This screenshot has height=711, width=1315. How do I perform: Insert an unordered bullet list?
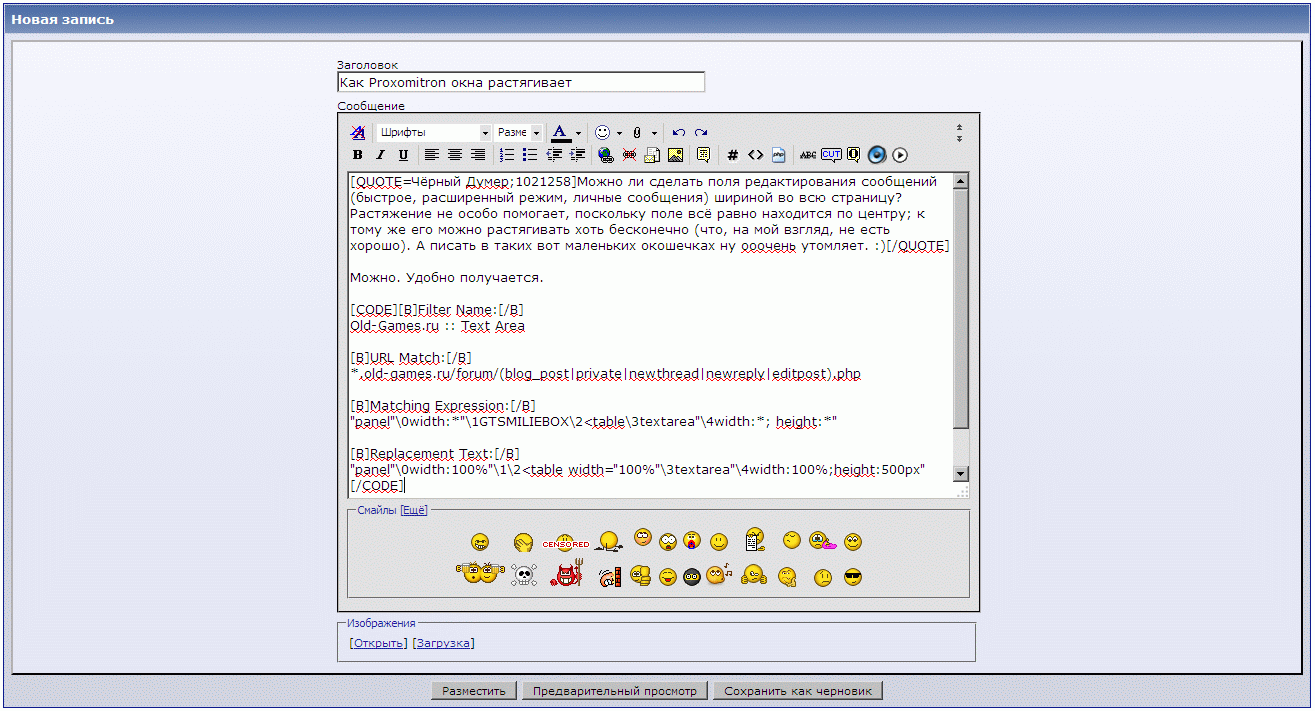click(530, 155)
